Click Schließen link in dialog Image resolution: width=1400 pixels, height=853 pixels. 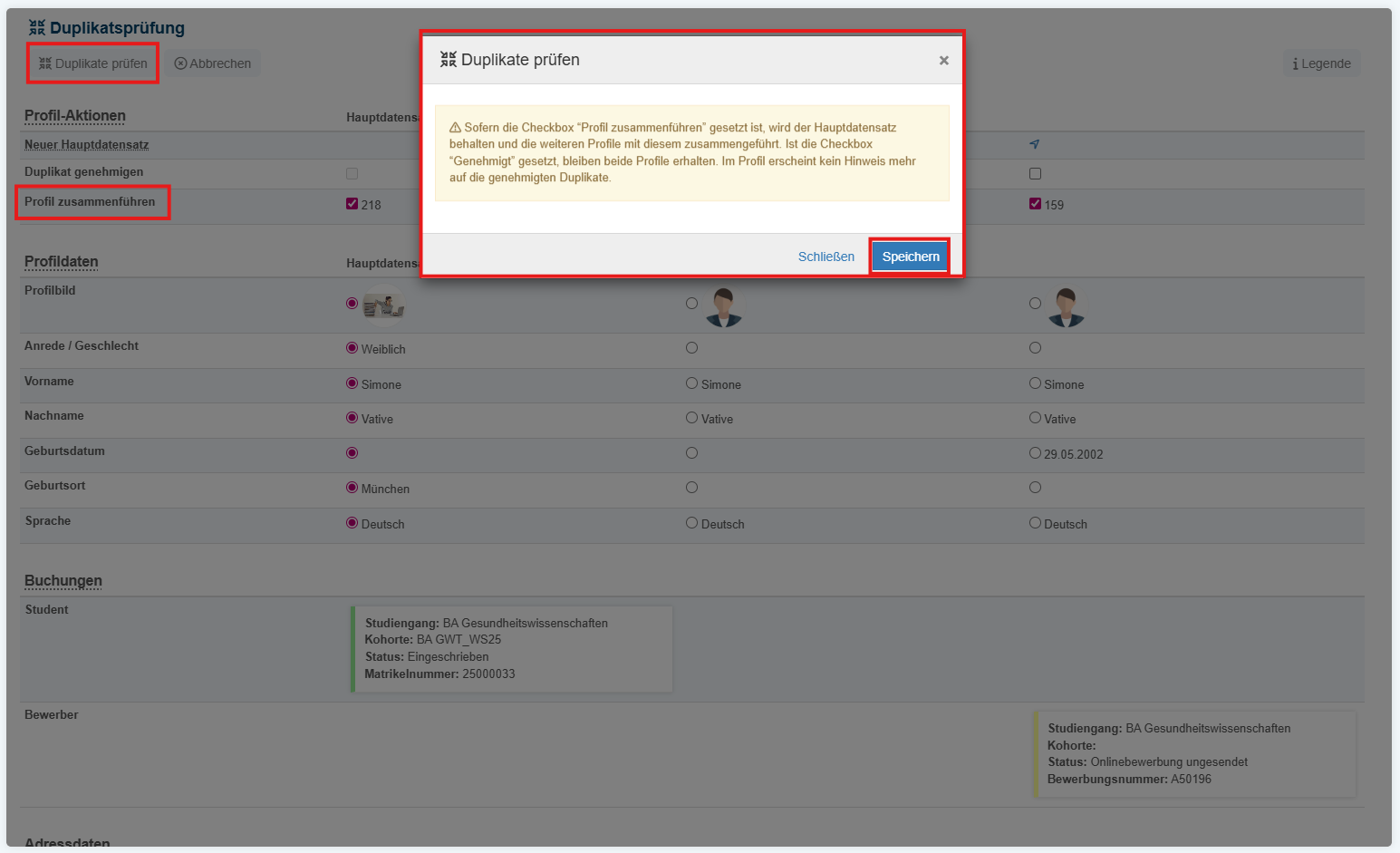pyautogui.click(x=826, y=257)
